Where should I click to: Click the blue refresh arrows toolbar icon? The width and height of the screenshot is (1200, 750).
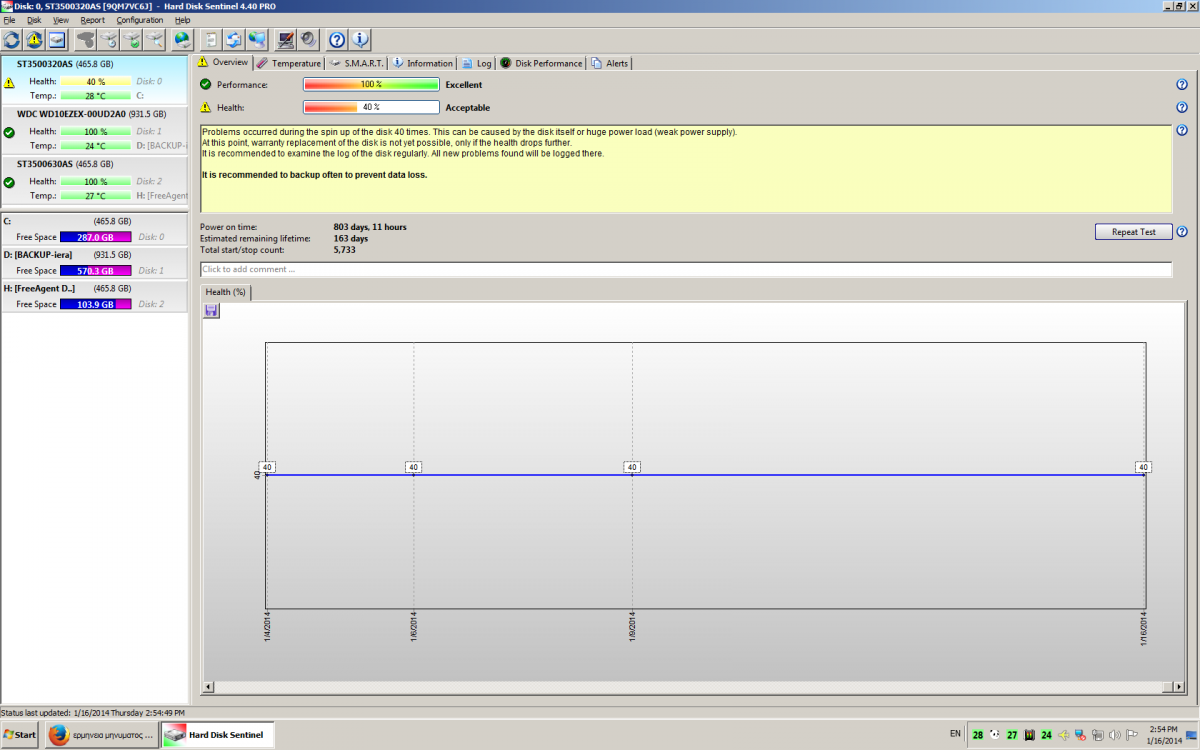[12, 40]
